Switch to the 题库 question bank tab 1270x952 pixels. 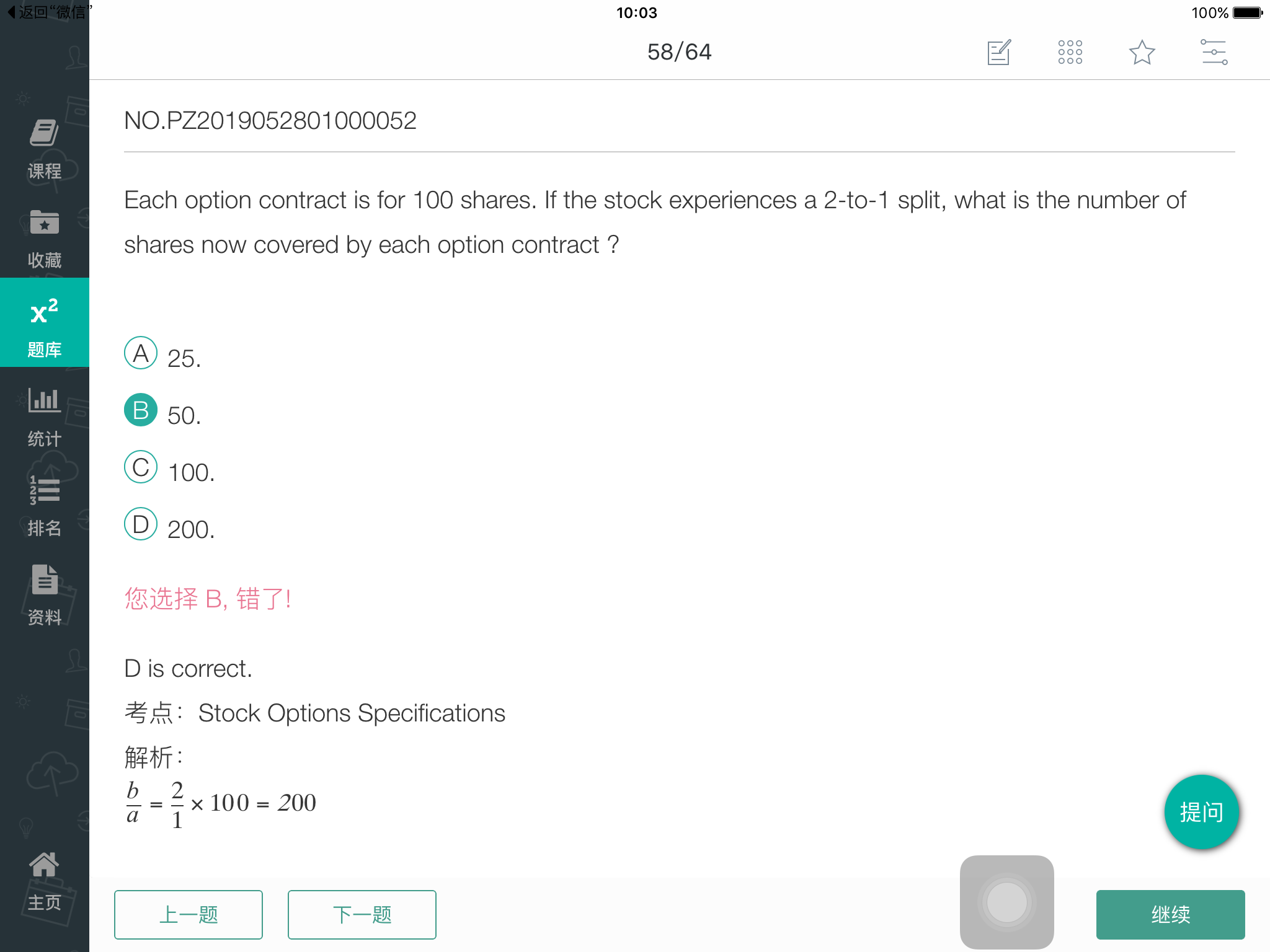coord(45,322)
